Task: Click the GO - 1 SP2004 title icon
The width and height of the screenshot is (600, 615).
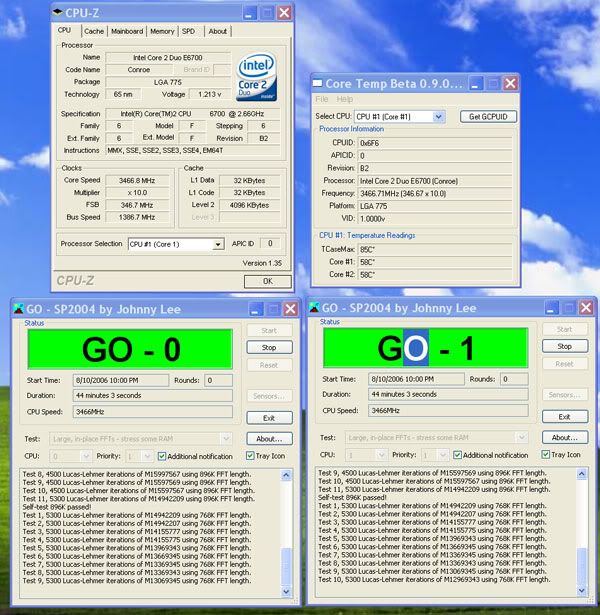Action: click(314, 308)
